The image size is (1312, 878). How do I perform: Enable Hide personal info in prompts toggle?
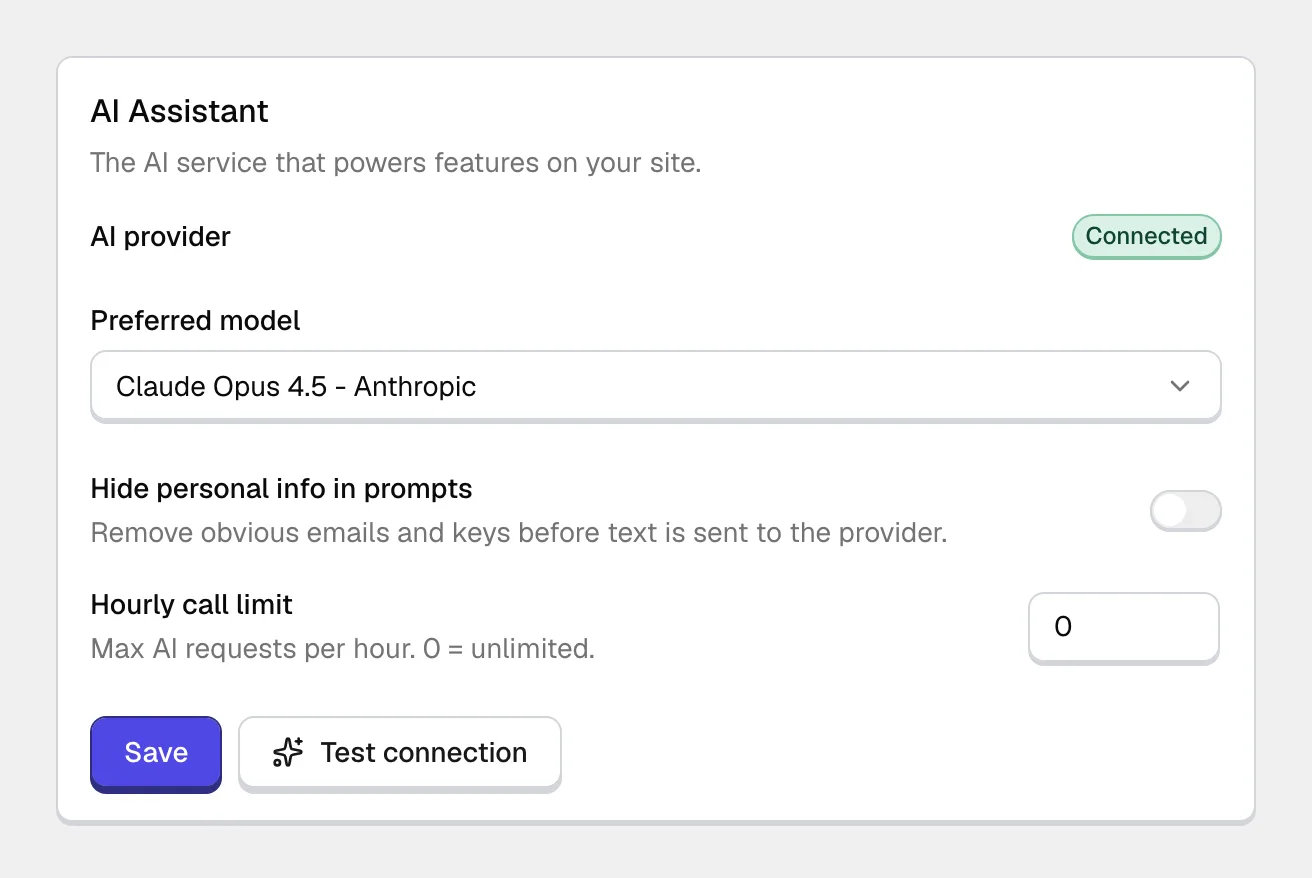1185,511
